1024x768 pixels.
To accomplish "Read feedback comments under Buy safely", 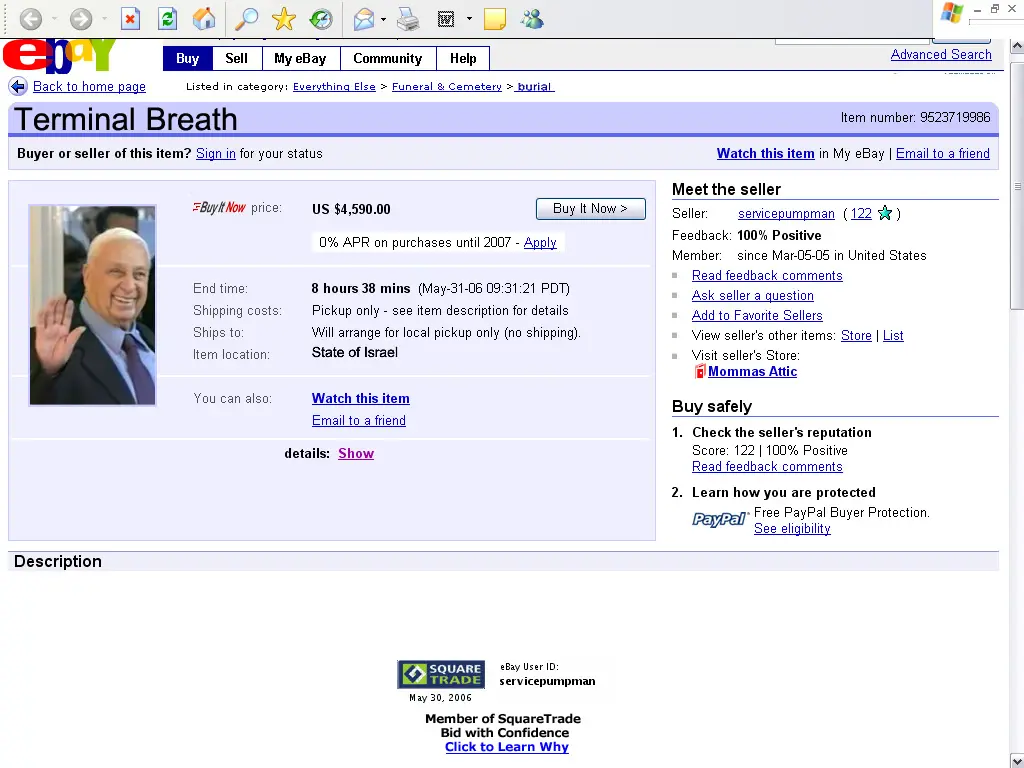I will coord(767,467).
